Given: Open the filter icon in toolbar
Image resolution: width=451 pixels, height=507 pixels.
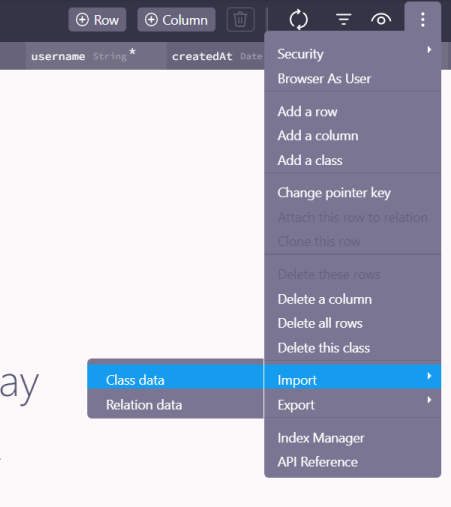Looking at the screenshot, I should pos(344,20).
